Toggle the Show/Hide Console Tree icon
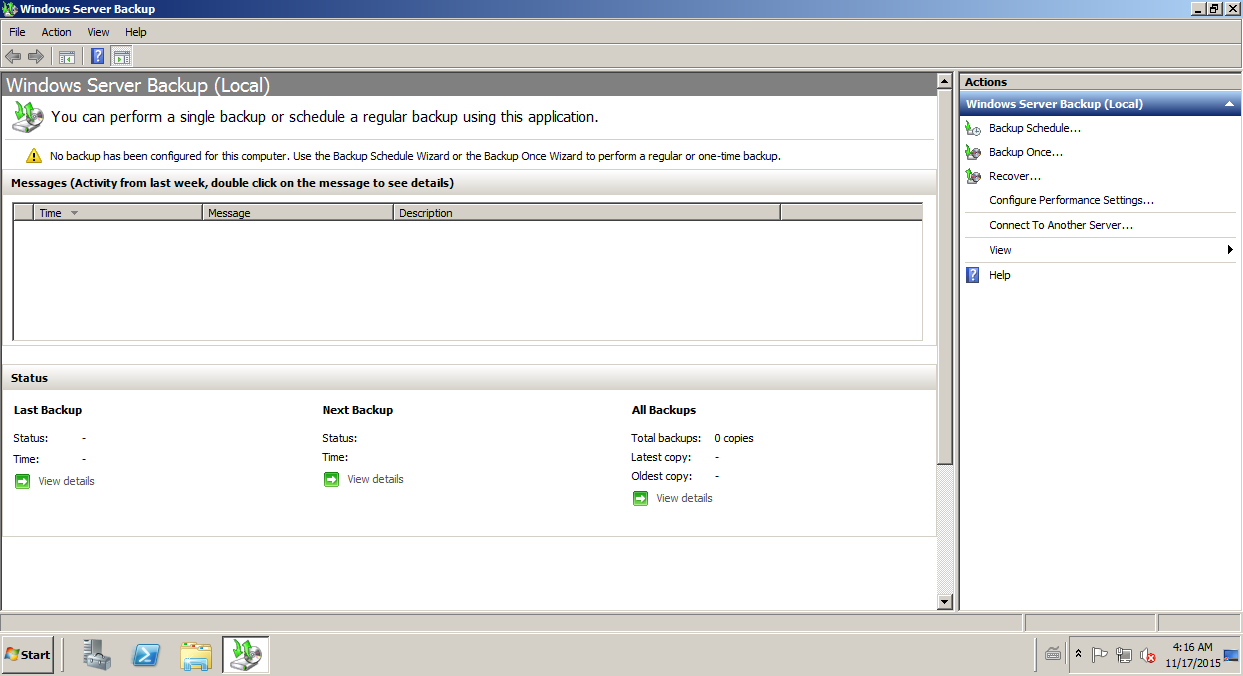Image resolution: width=1243 pixels, height=676 pixels. pyautogui.click(x=67, y=57)
